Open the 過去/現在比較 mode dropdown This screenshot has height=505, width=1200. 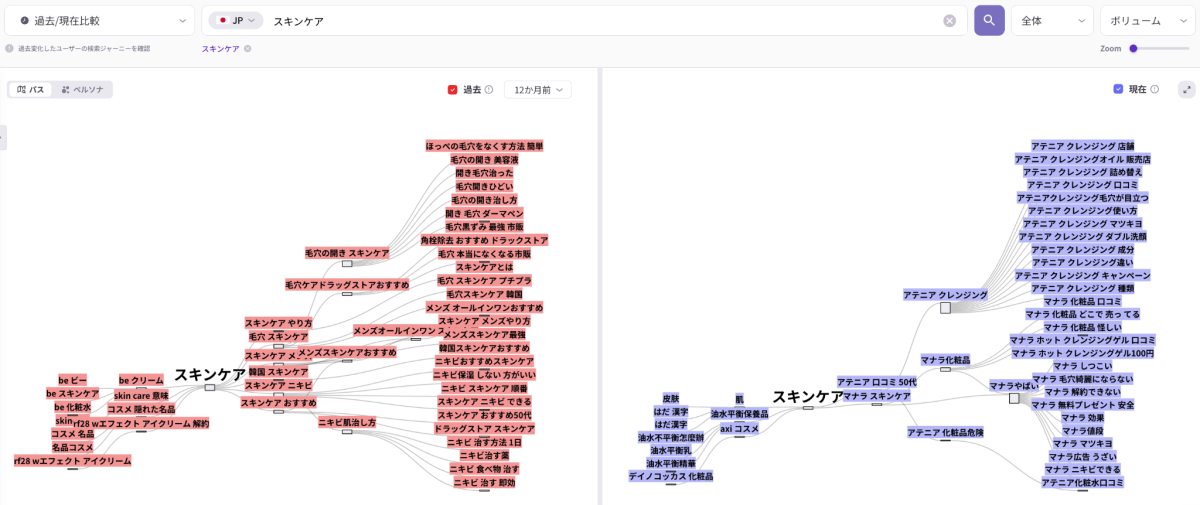[100, 20]
